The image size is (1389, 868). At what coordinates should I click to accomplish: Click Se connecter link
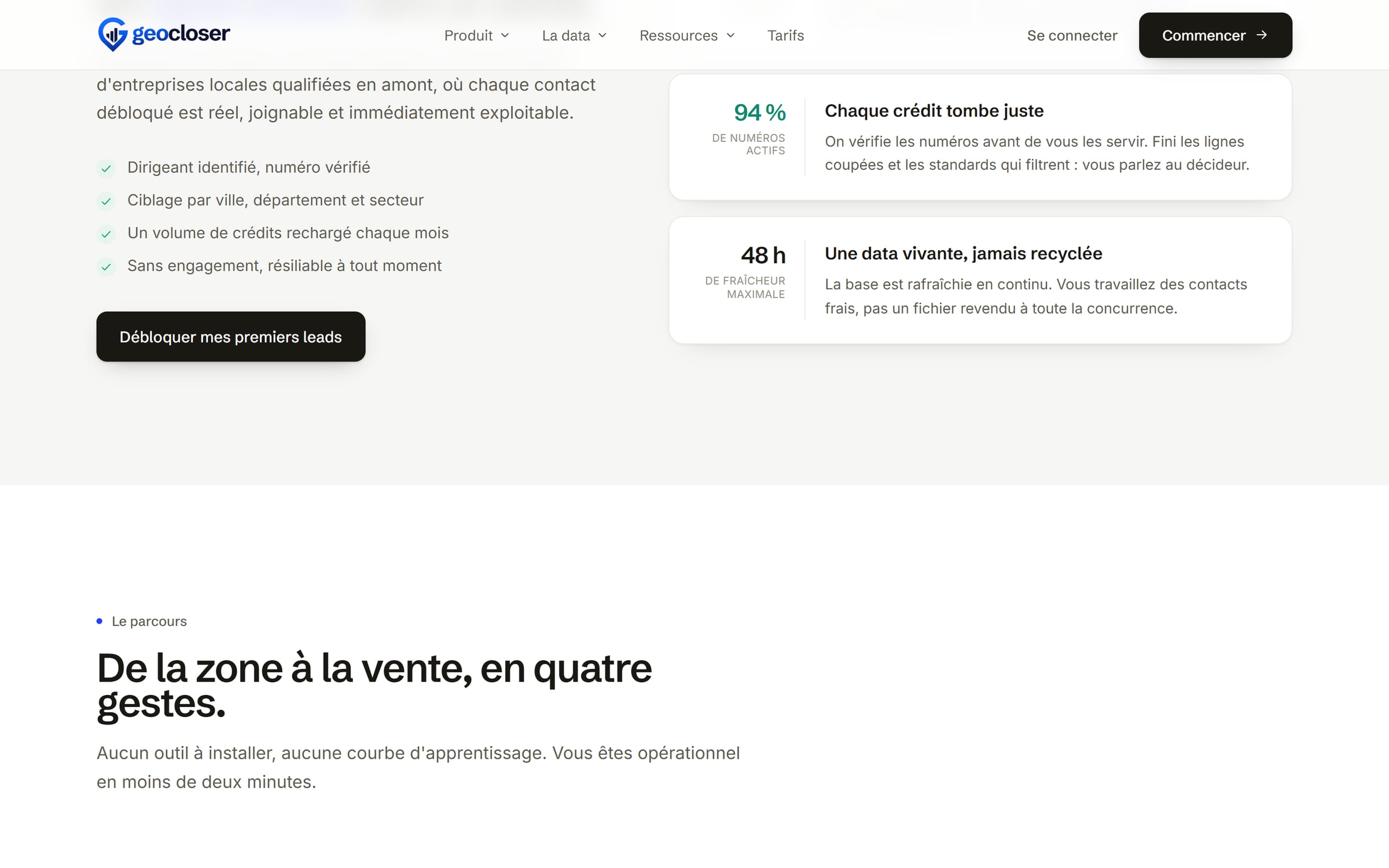click(x=1072, y=35)
